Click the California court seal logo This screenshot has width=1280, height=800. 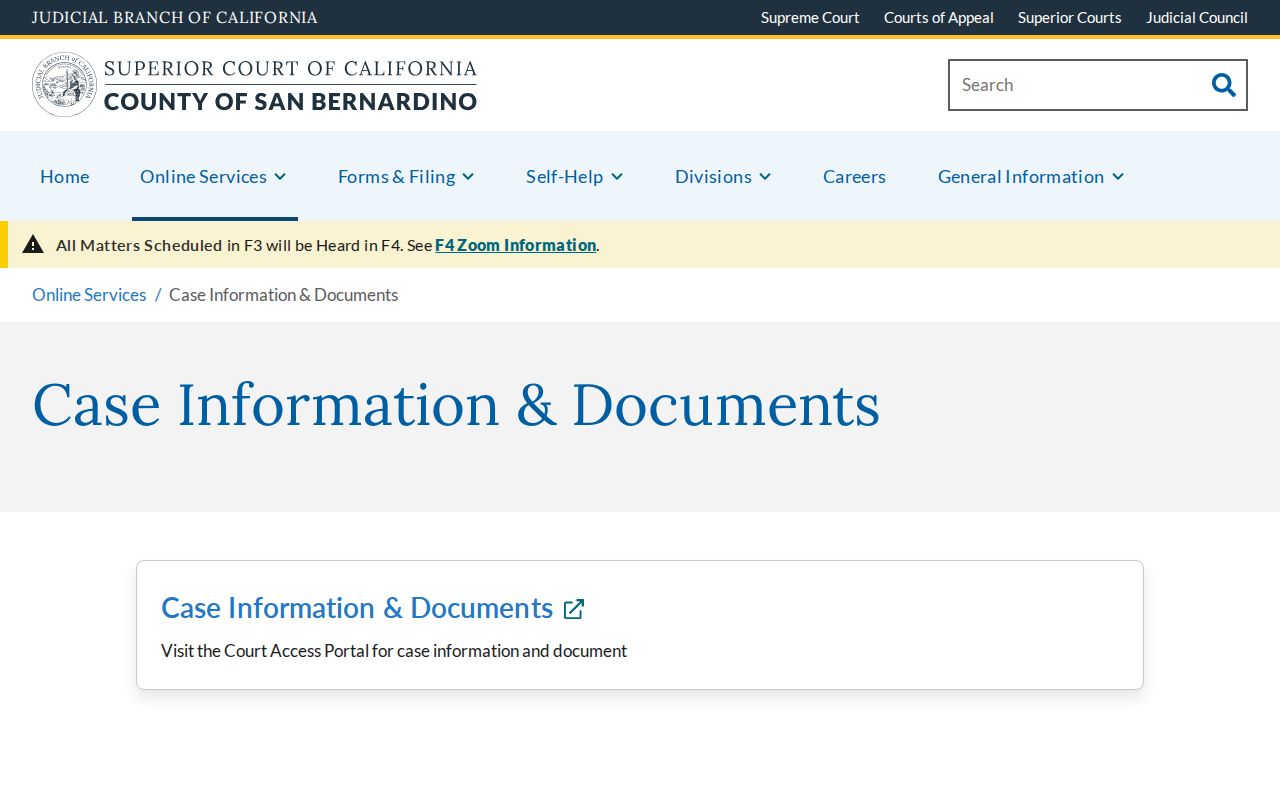[64, 85]
